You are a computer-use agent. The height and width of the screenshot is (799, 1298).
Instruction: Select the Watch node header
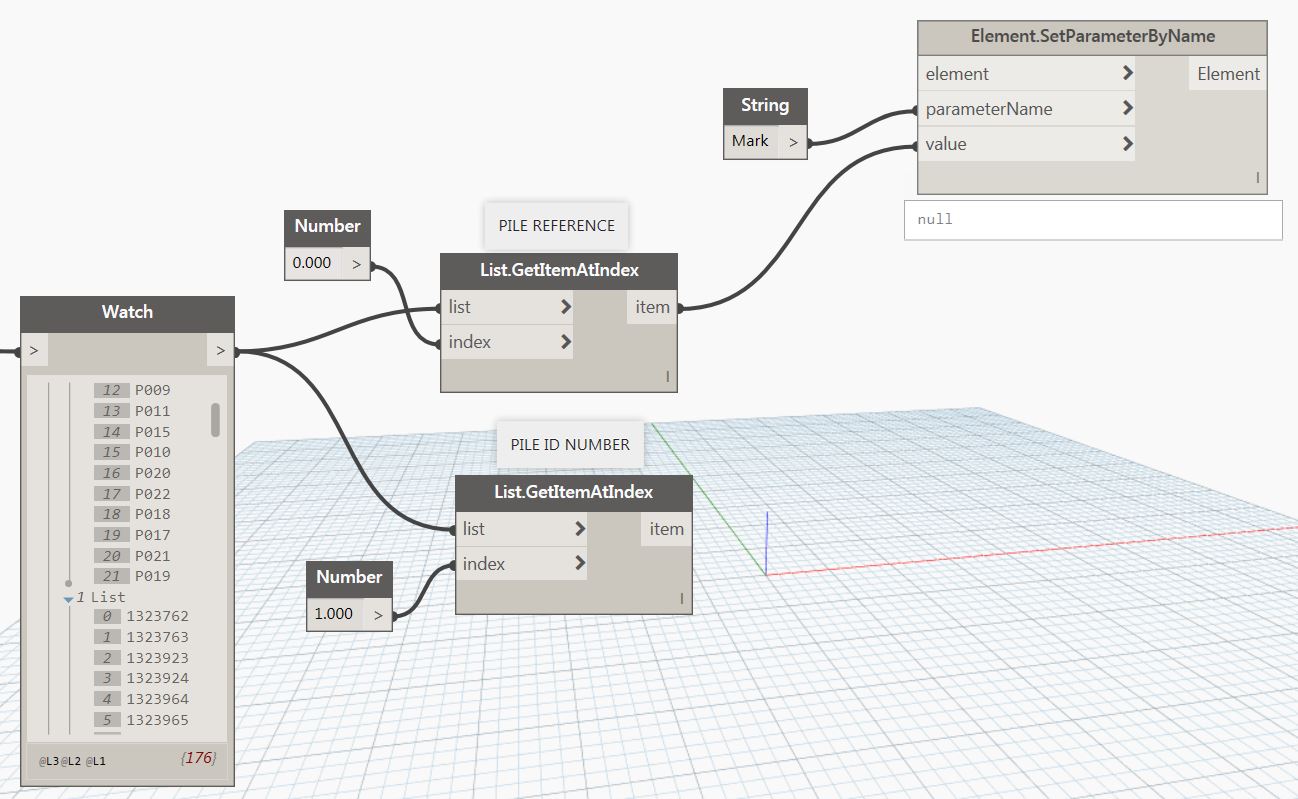127,312
